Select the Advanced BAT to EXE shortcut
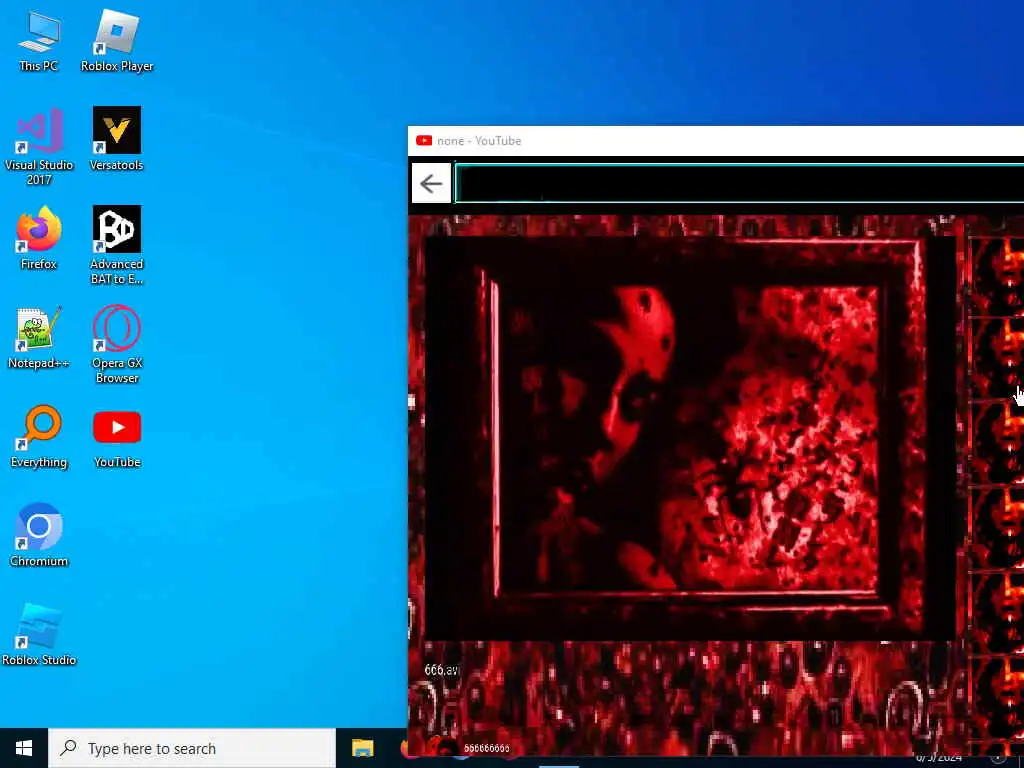The image size is (1024, 768). pyautogui.click(x=117, y=246)
